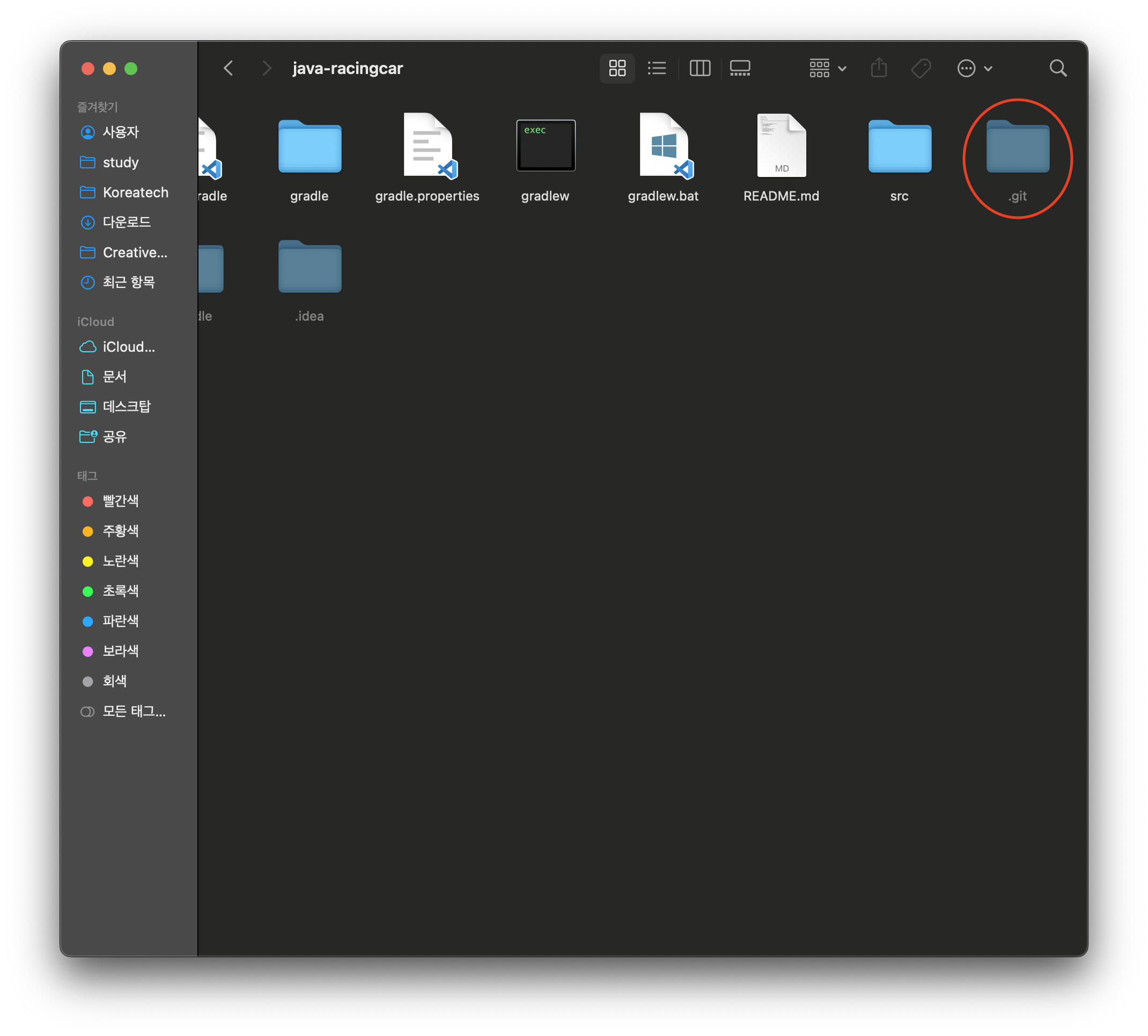Image resolution: width=1148 pixels, height=1036 pixels.
Task: Click the search magnifier icon
Action: point(1057,68)
